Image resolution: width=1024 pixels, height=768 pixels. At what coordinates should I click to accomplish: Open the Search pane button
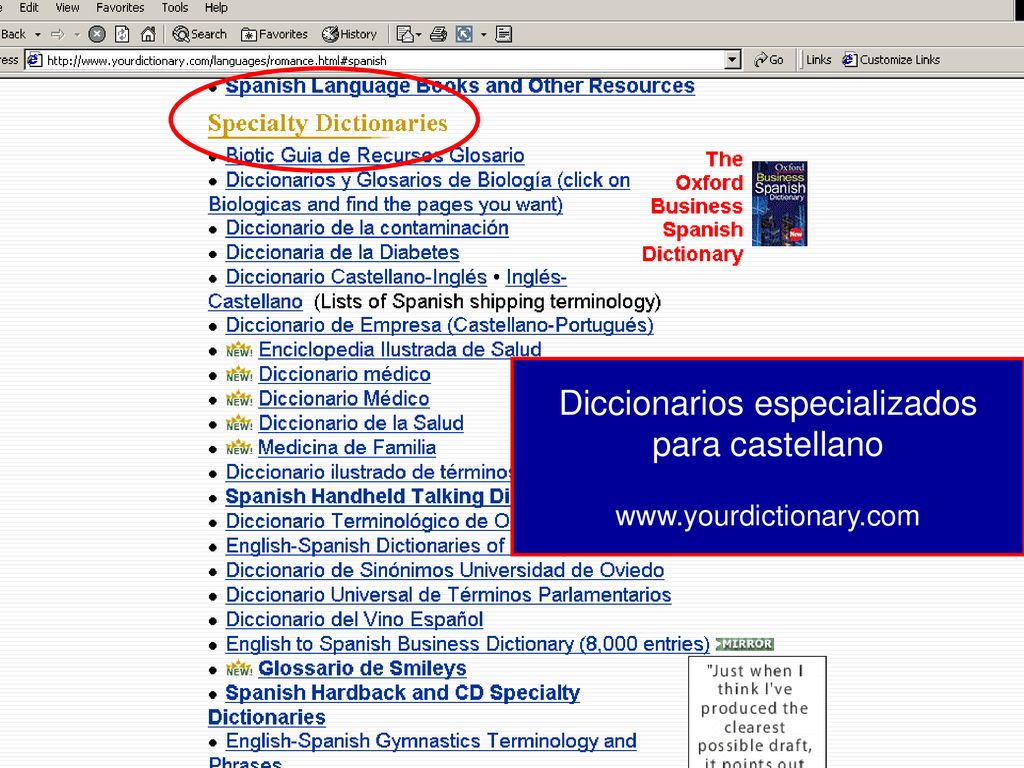point(200,34)
